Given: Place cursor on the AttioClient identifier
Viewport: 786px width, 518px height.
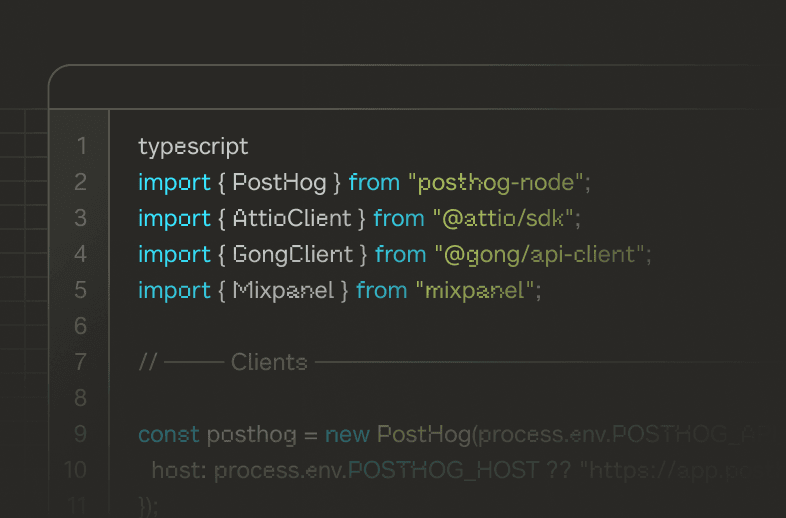Looking at the screenshot, I should pos(291,218).
